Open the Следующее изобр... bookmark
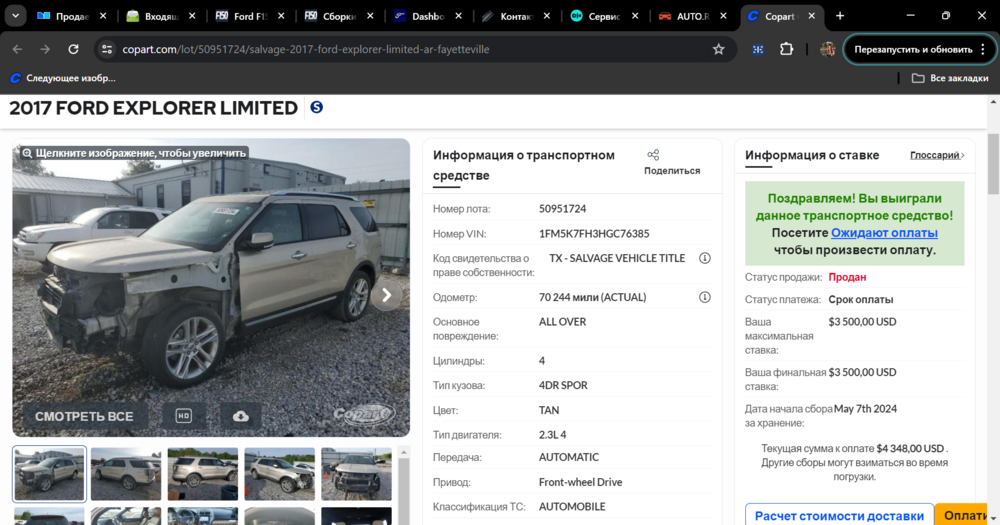 (x=62, y=78)
